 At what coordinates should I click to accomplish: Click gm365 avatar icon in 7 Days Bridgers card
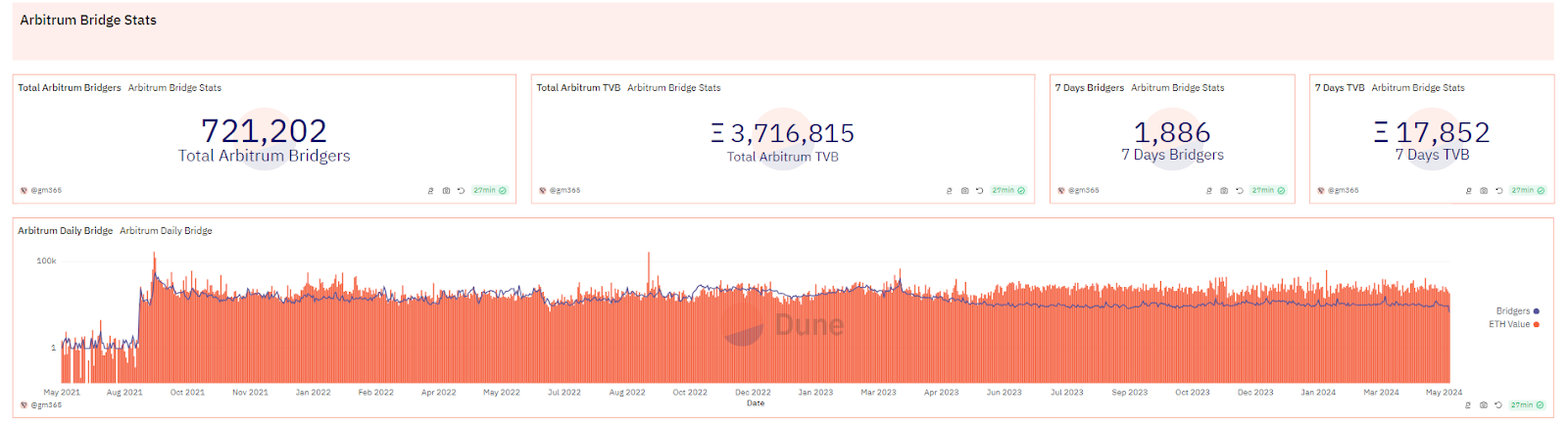(x=1060, y=191)
